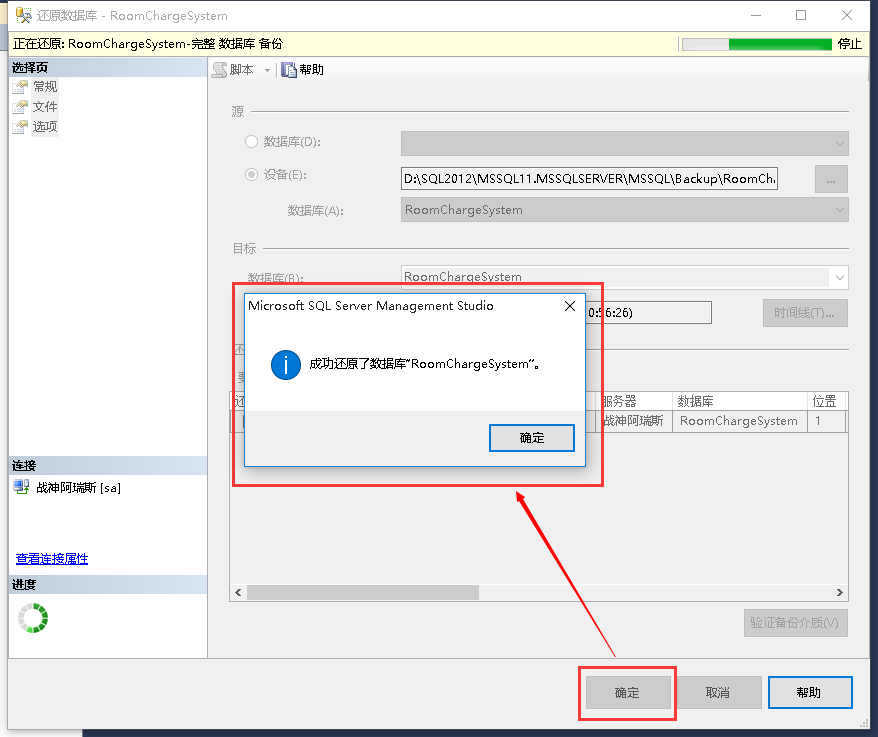Open the 脚本 dropdown arrow
This screenshot has width=878, height=737.
[267, 70]
